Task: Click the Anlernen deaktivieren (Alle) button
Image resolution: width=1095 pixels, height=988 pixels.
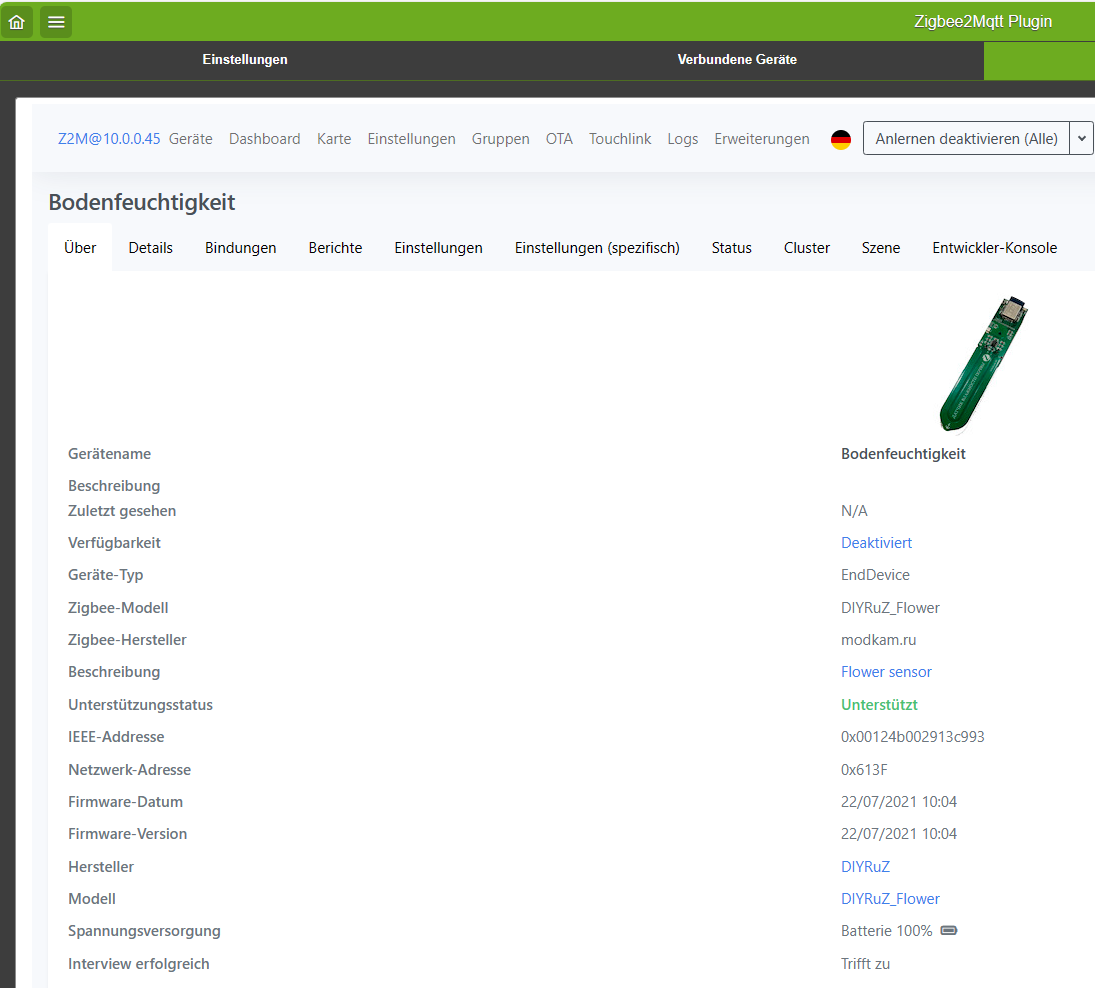Action: click(967, 138)
